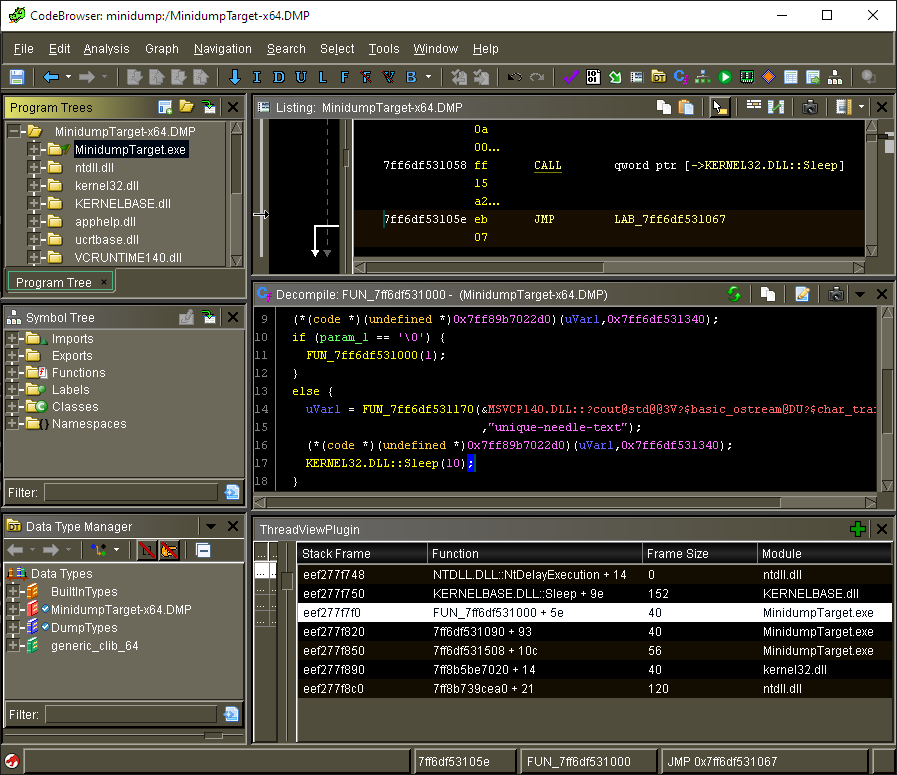The width and height of the screenshot is (897, 775).
Task: Open the Search menu
Action: (286, 49)
